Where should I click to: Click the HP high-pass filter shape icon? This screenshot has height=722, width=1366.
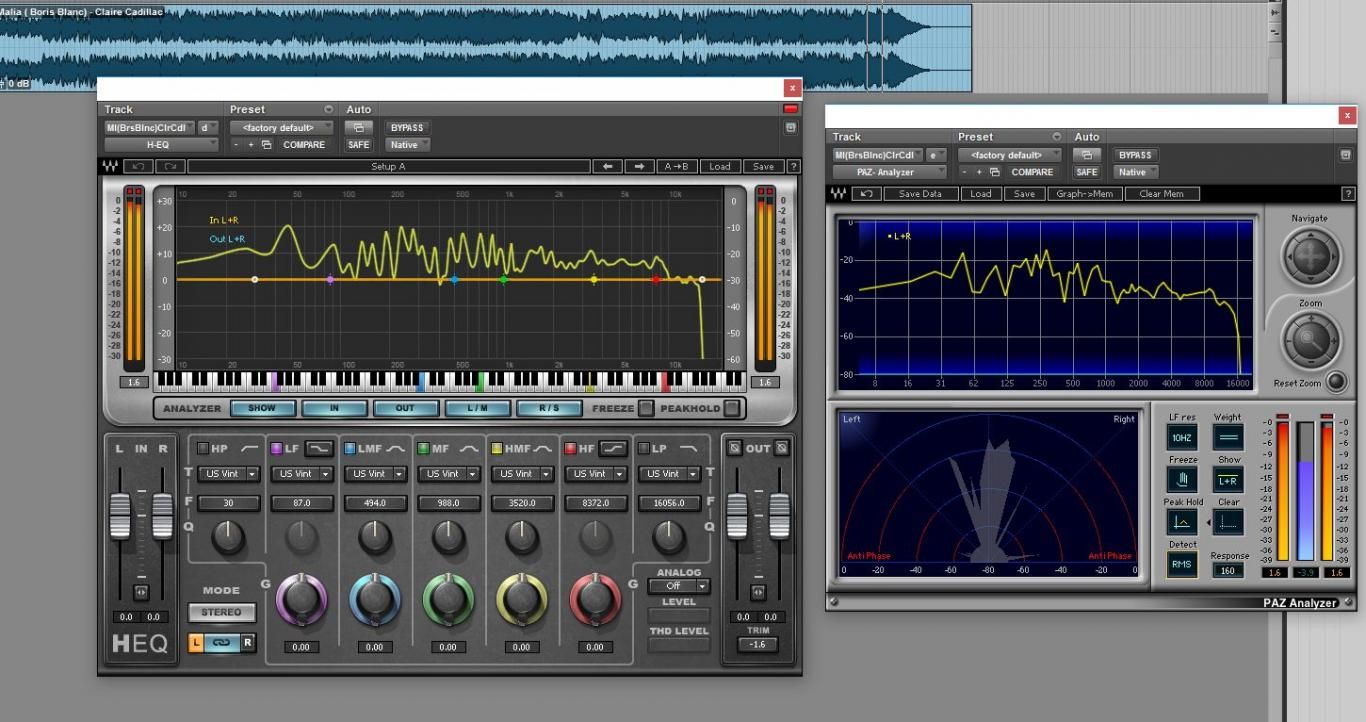pos(248,448)
